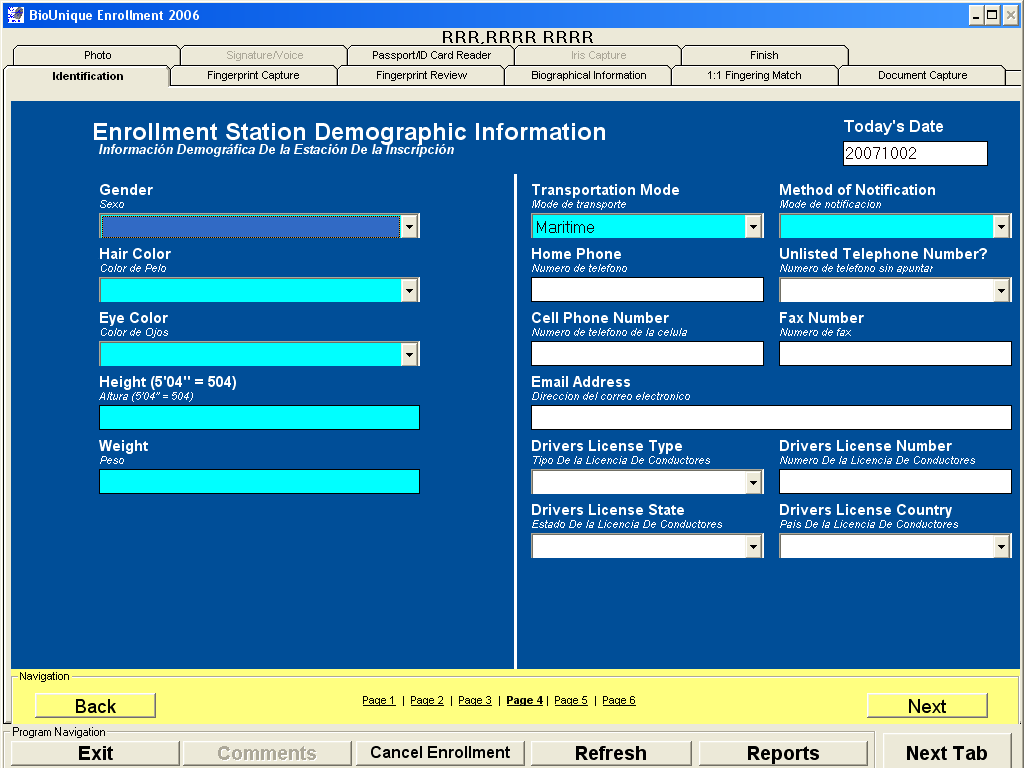This screenshot has height=768, width=1024.
Task: Open the Method of Notification dropdown
Action: tap(1001, 227)
